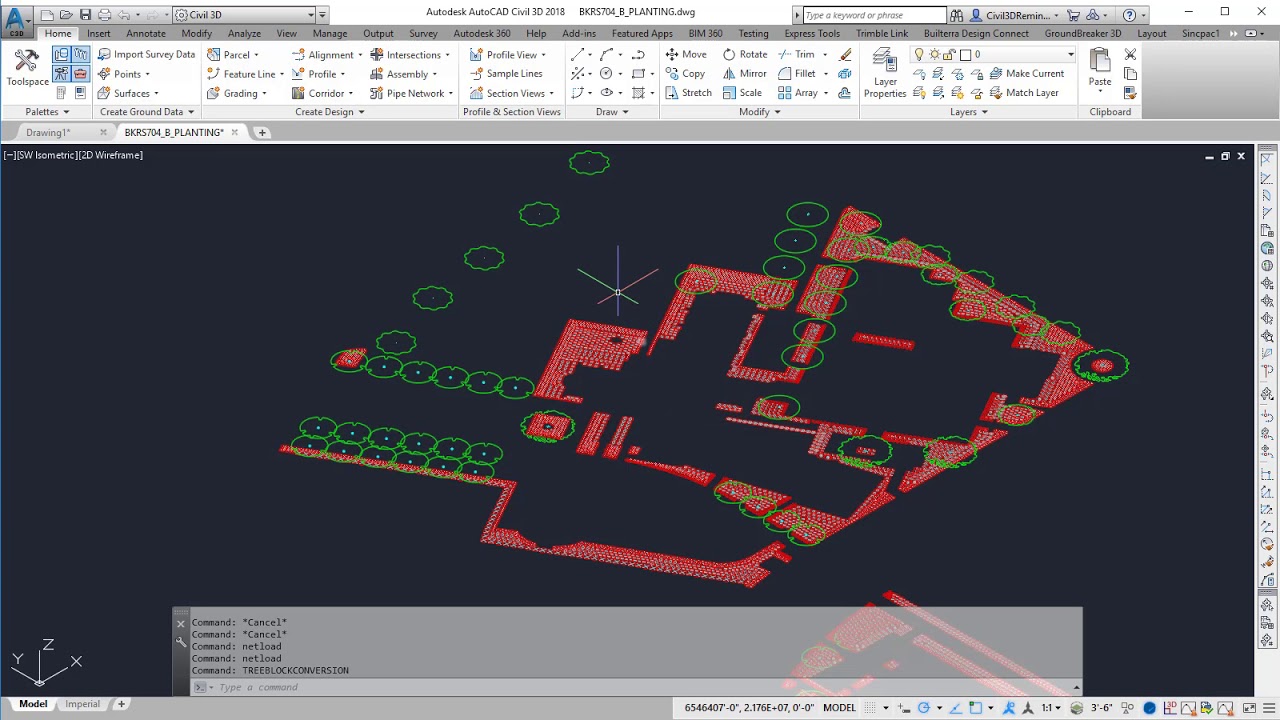
Task: Expand the Modify panel
Action: click(760, 112)
